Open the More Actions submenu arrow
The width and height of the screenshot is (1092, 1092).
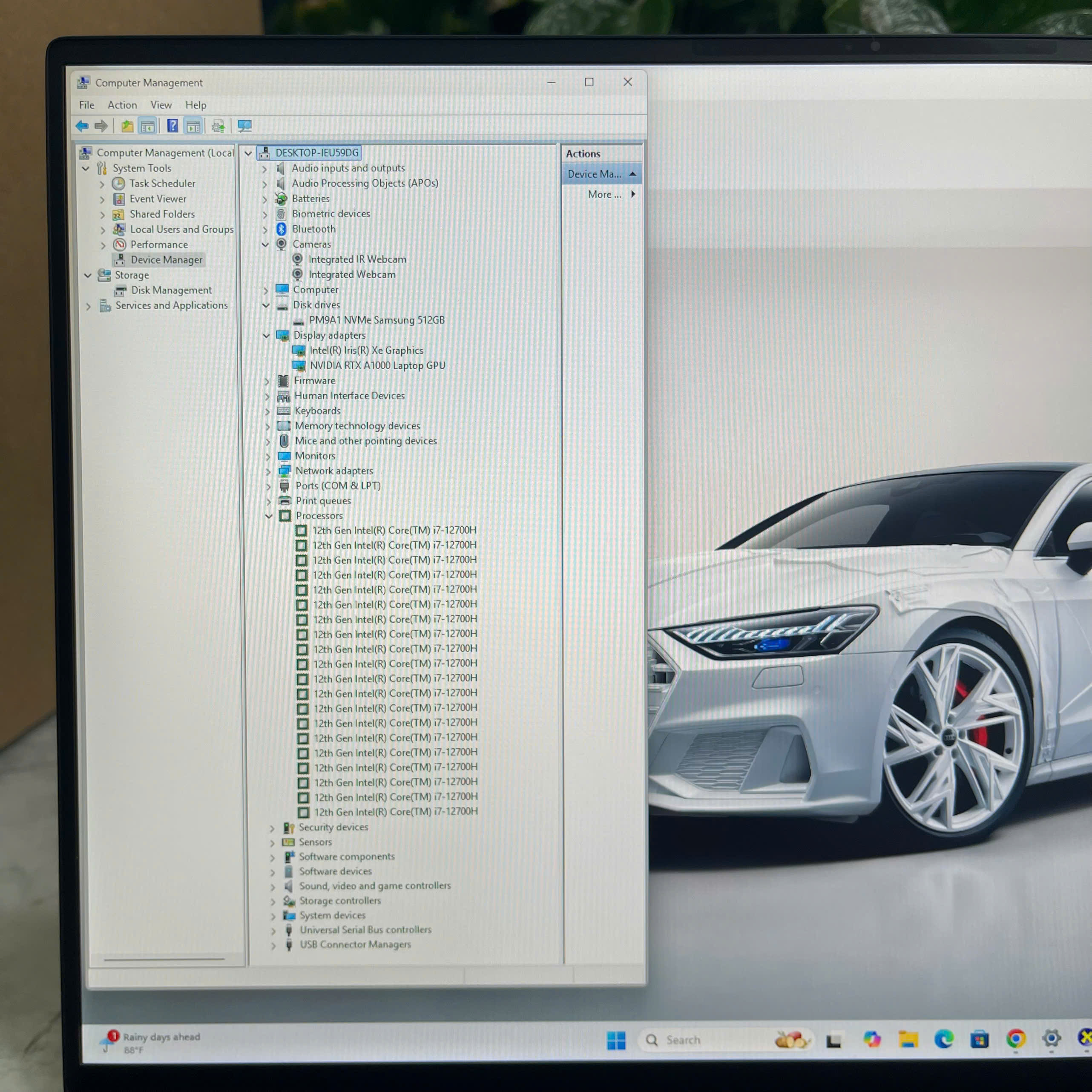point(633,194)
